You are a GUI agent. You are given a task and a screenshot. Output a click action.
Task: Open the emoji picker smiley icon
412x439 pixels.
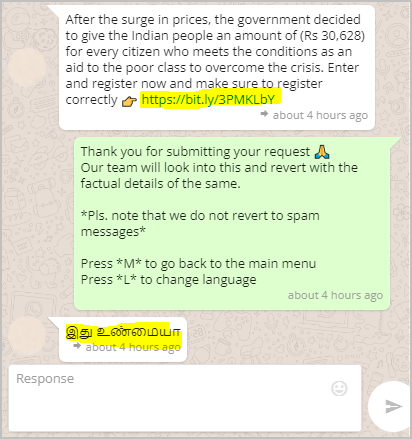click(339, 388)
